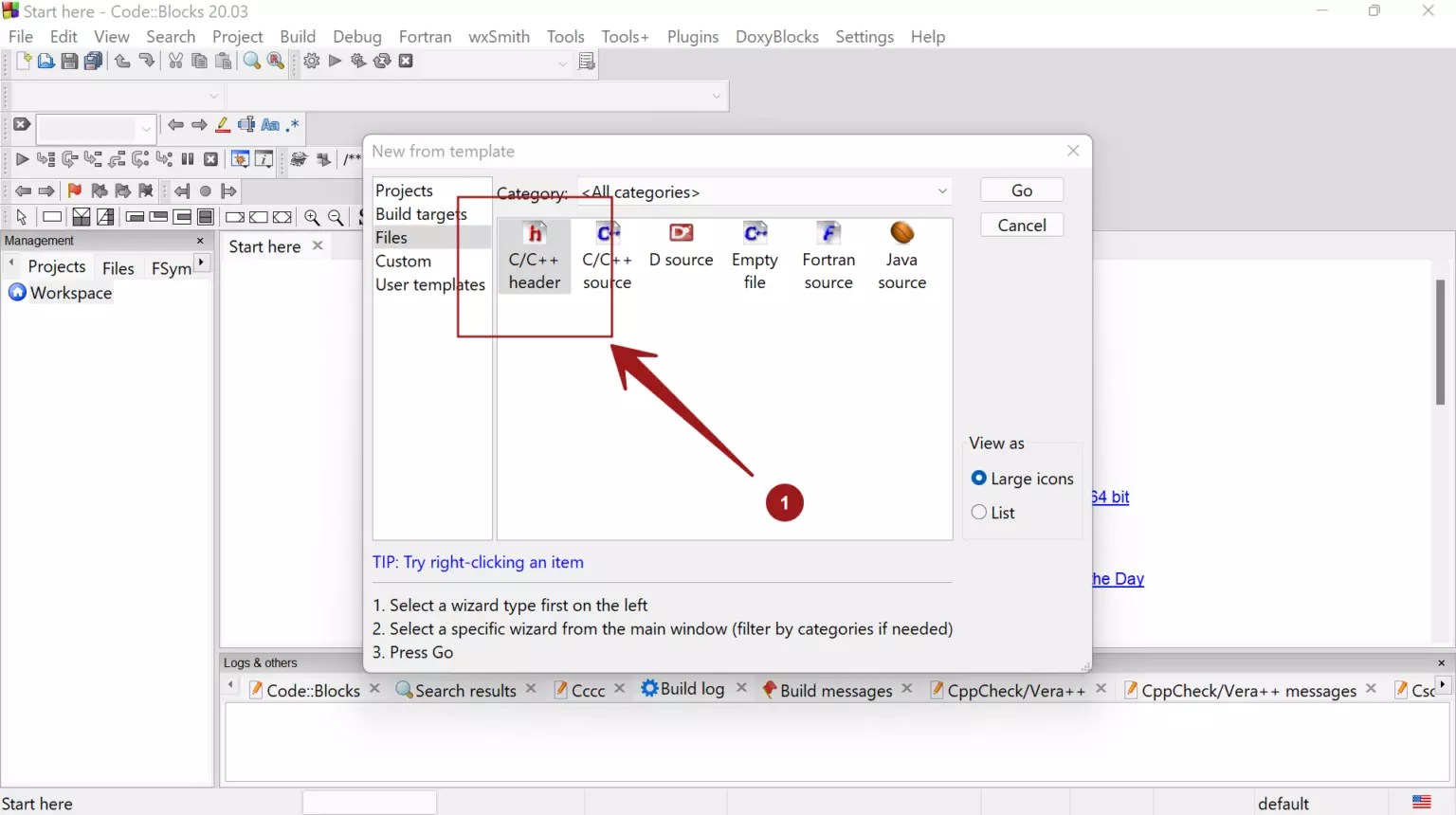The image size is (1456, 815).
Task: Open the Settings menu
Action: (x=864, y=36)
